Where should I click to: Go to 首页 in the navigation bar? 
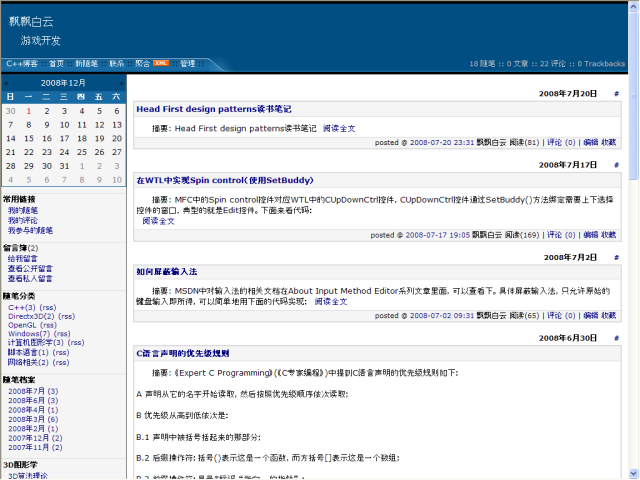(56, 64)
